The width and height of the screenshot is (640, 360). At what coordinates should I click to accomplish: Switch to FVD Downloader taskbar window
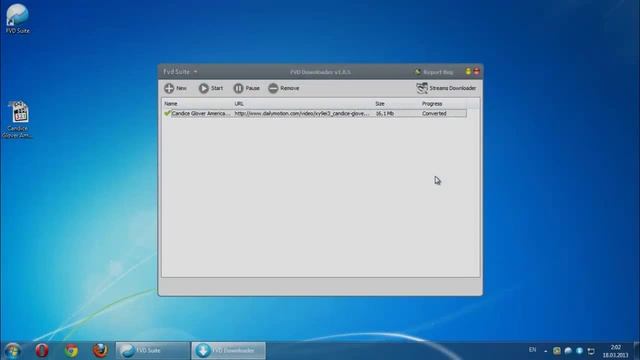228,351
